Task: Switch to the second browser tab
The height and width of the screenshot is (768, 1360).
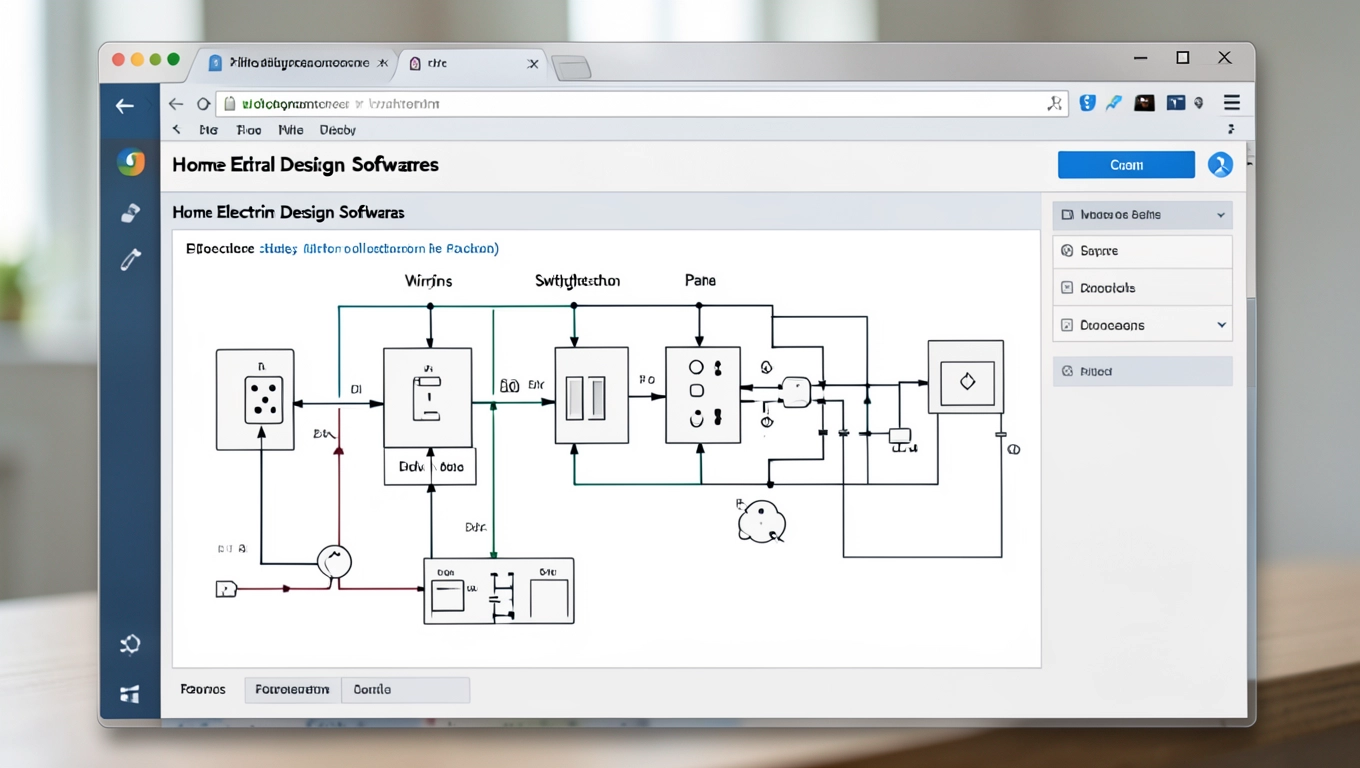Action: (x=470, y=63)
